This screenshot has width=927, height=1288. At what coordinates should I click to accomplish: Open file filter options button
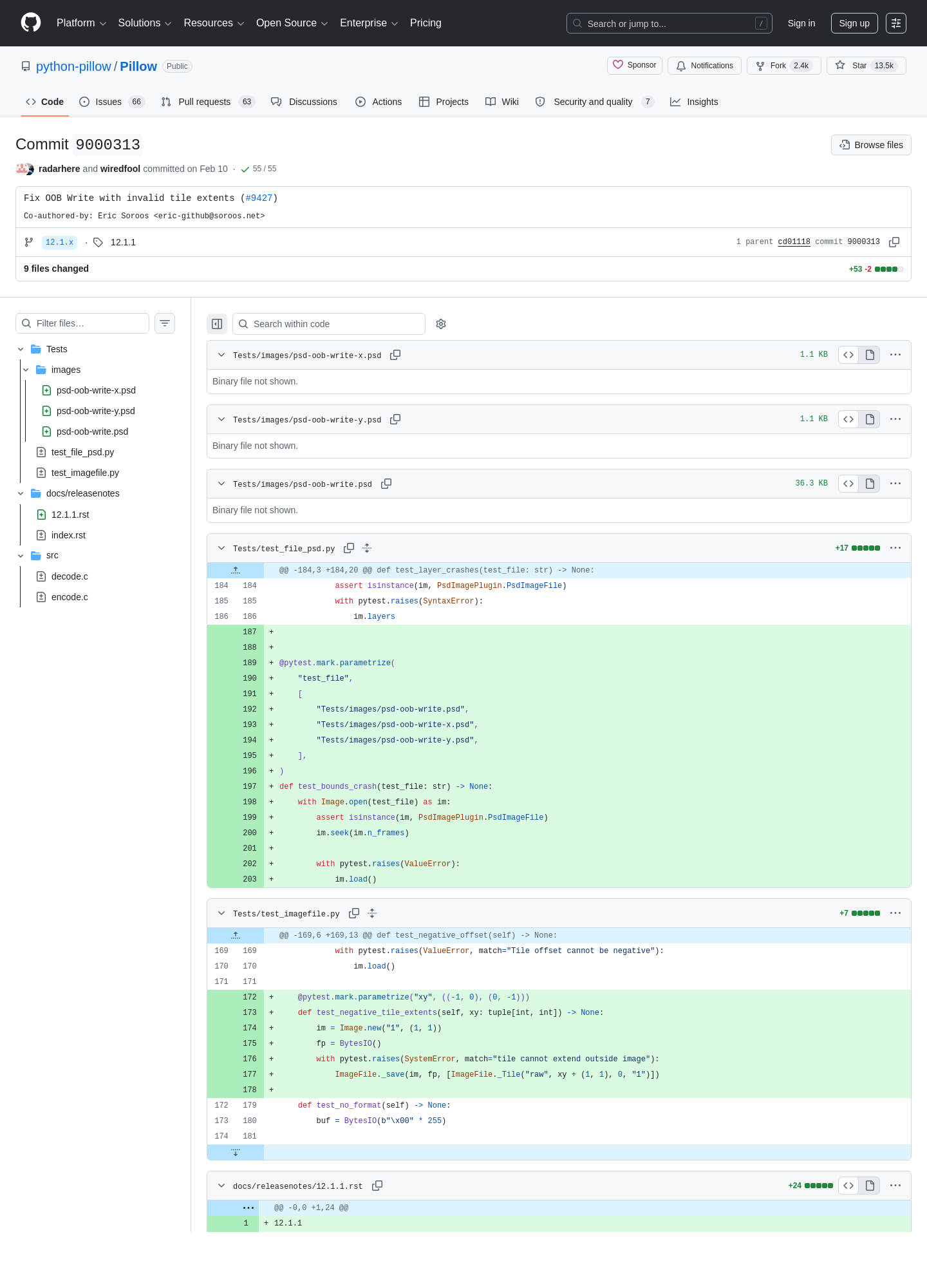click(165, 323)
